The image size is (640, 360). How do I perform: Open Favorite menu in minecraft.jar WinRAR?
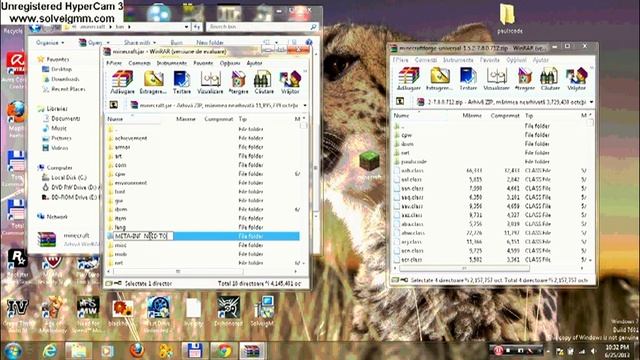[x=203, y=63]
